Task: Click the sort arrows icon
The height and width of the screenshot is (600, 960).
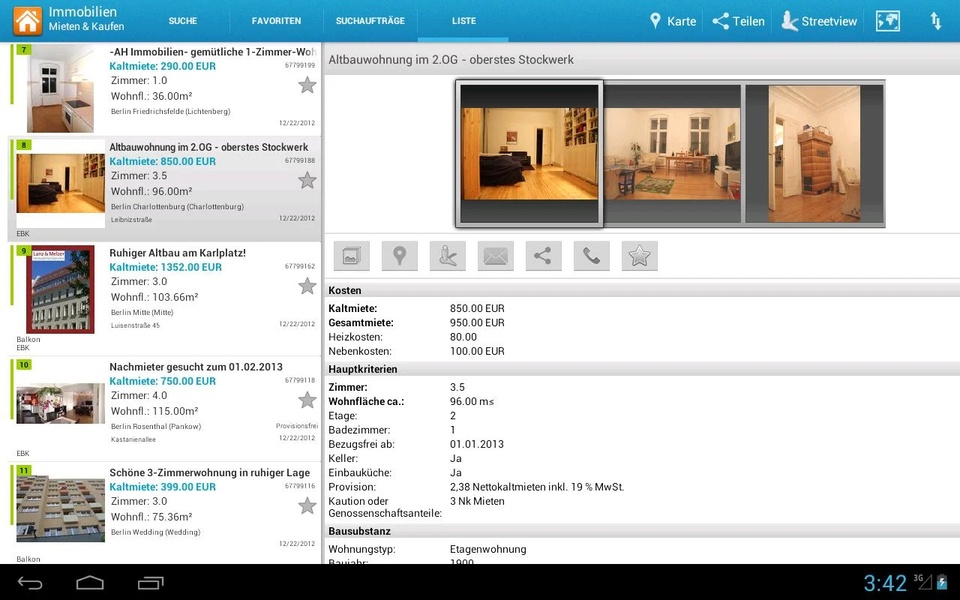Action: (936, 21)
